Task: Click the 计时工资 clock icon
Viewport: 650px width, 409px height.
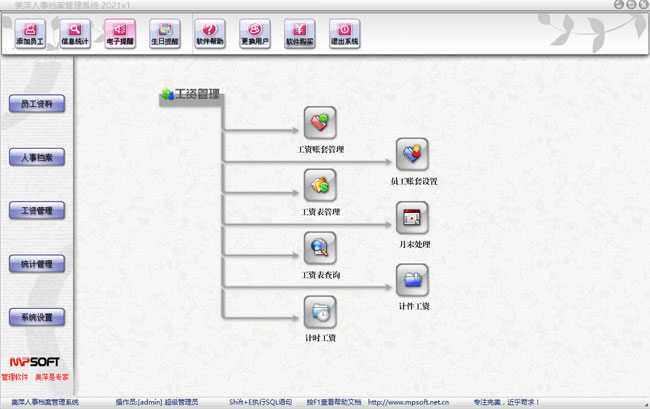Action: (320, 311)
